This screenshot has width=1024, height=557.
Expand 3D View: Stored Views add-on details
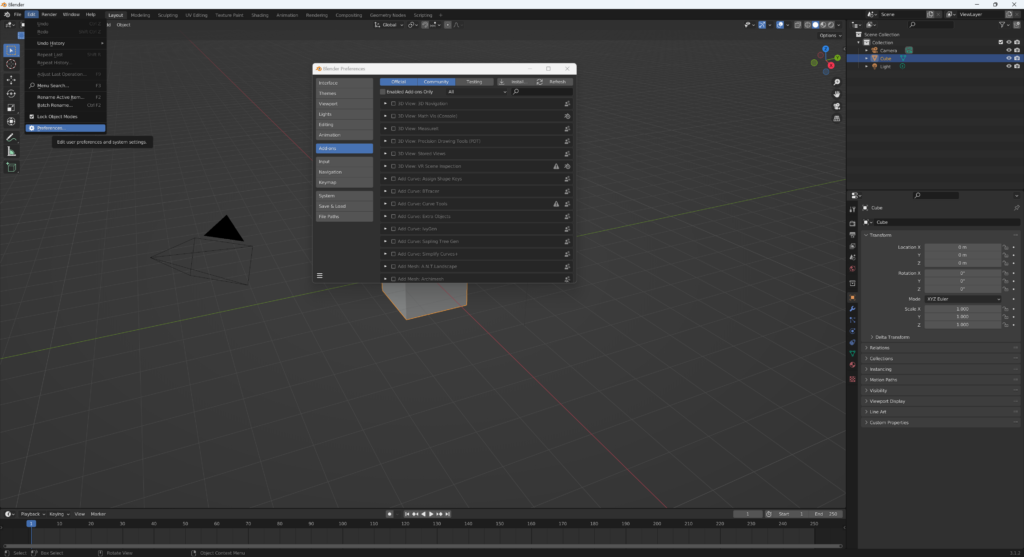tap(385, 154)
